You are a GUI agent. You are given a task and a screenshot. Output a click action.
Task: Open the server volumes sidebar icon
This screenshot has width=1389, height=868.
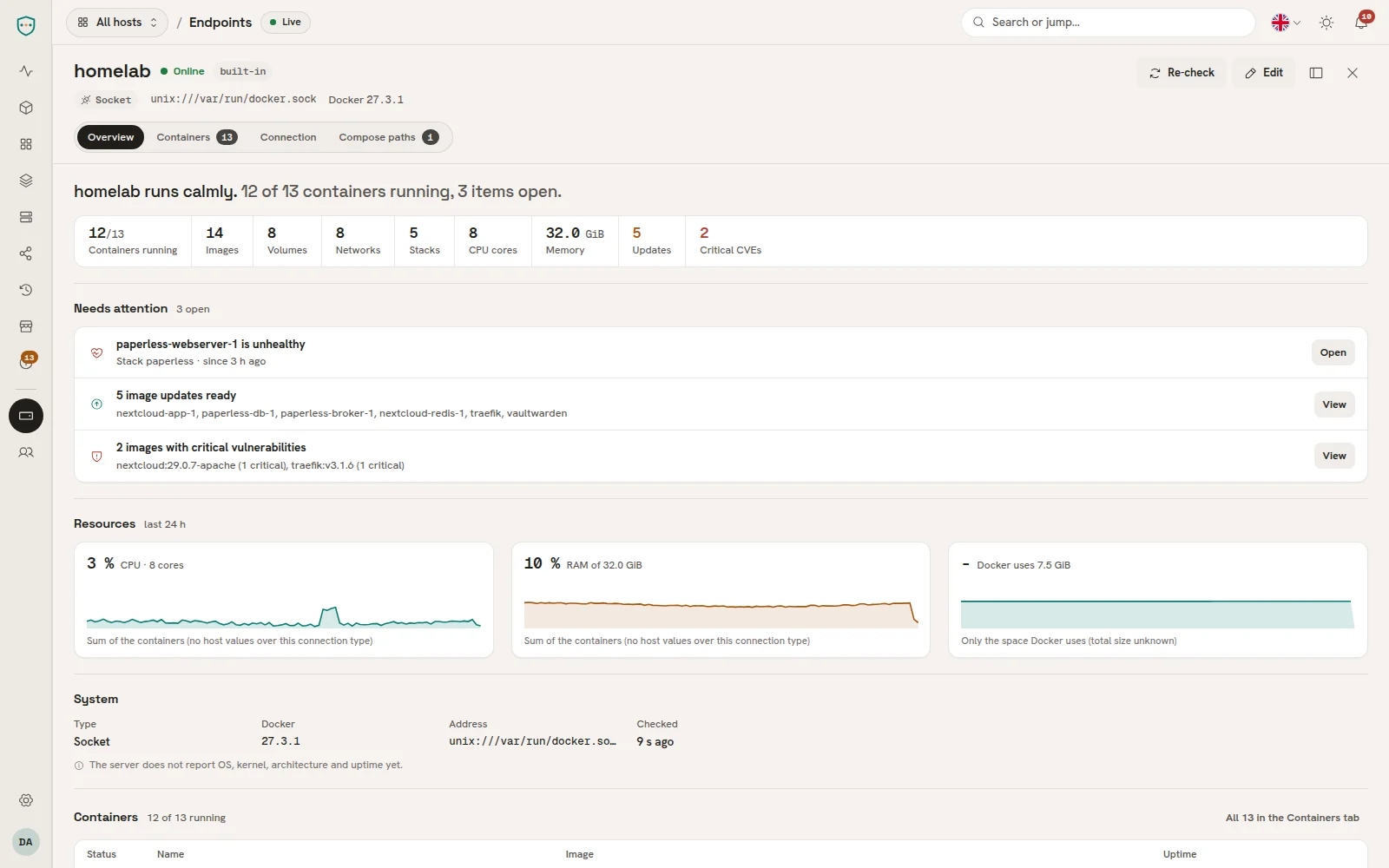[26, 217]
